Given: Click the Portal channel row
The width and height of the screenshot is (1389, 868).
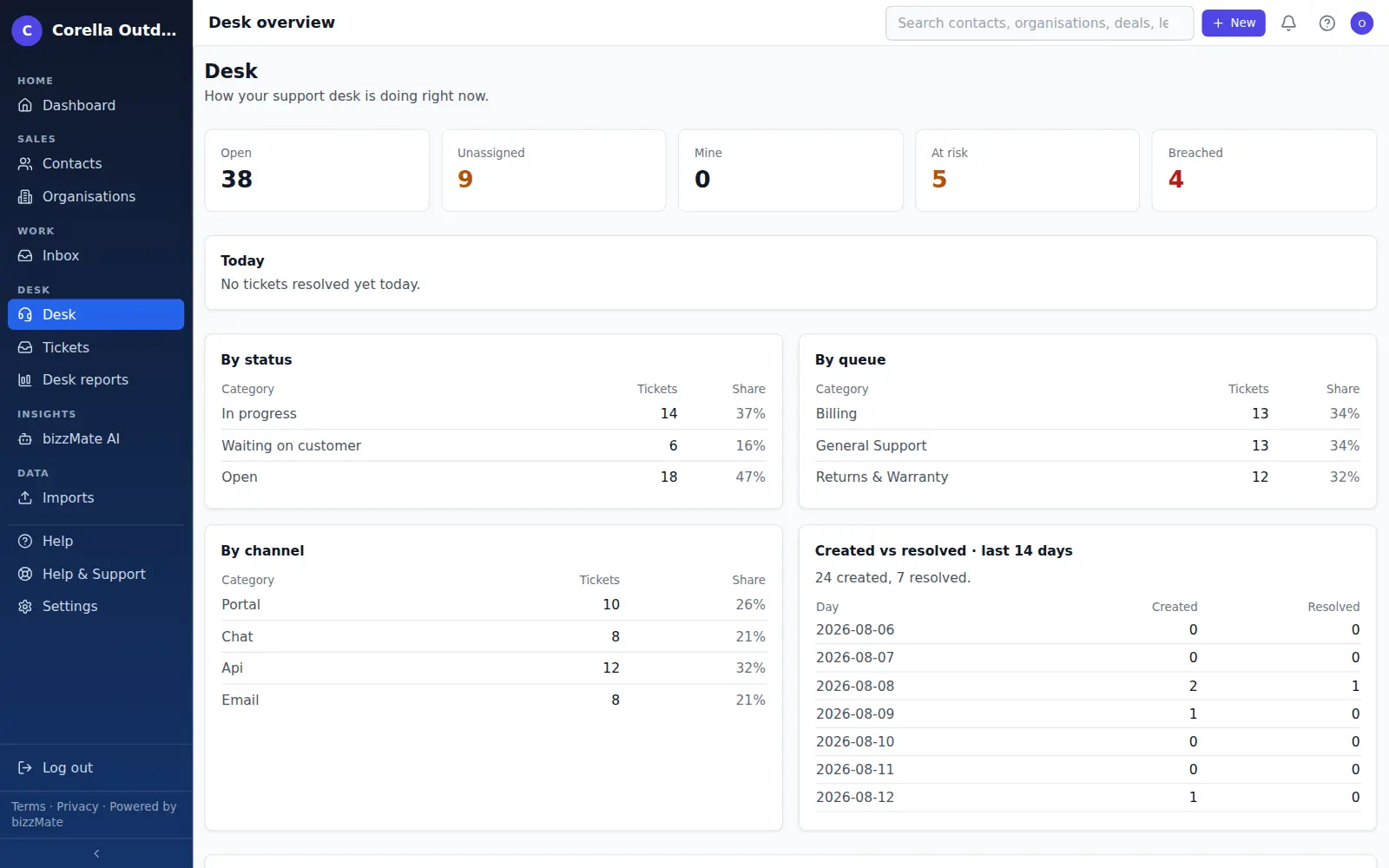Looking at the screenshot, I should tap(493, 605).
